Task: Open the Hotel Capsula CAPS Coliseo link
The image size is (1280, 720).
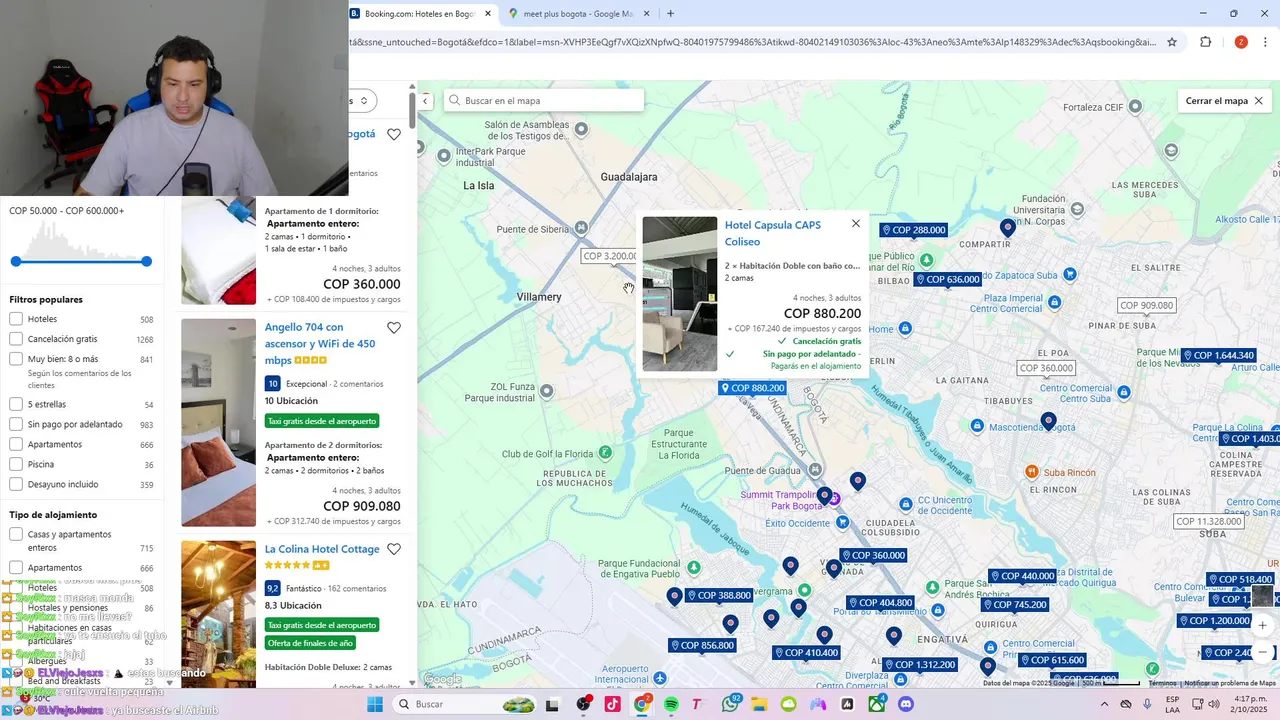Action: pyautogui.click(x=772, y=233)
